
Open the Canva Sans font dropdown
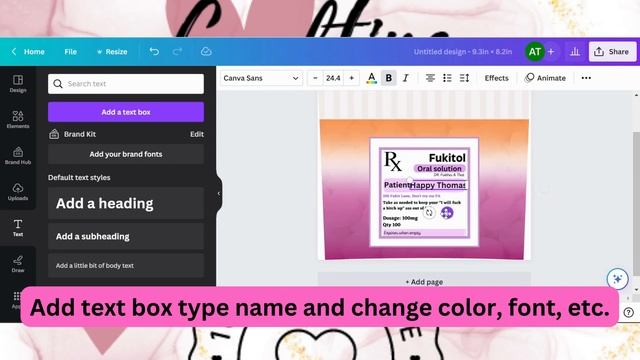261,78
